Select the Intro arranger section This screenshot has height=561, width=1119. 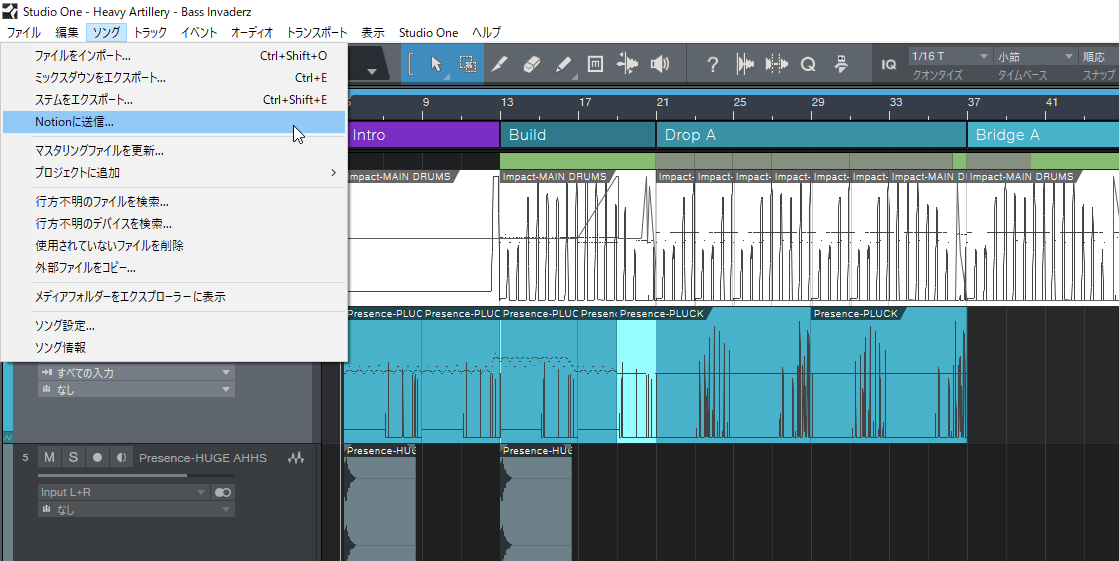423,135
